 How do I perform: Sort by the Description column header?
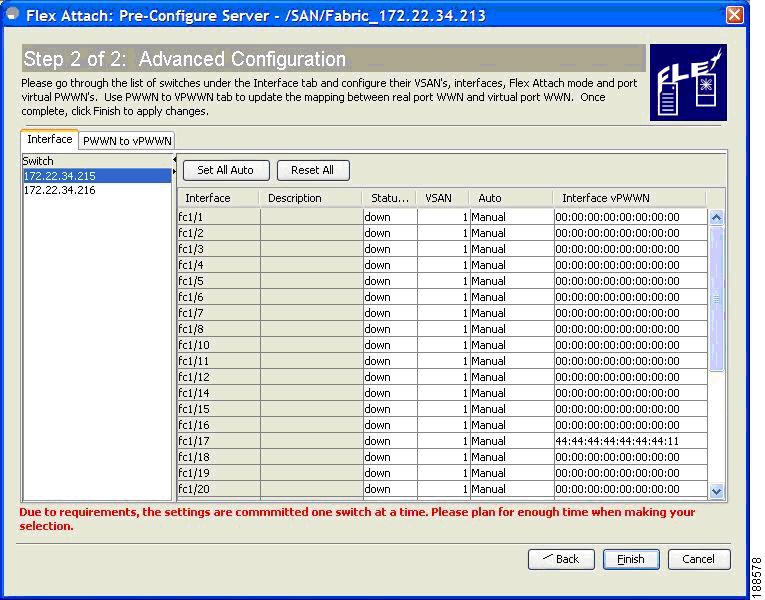click(x=311, y=198)
